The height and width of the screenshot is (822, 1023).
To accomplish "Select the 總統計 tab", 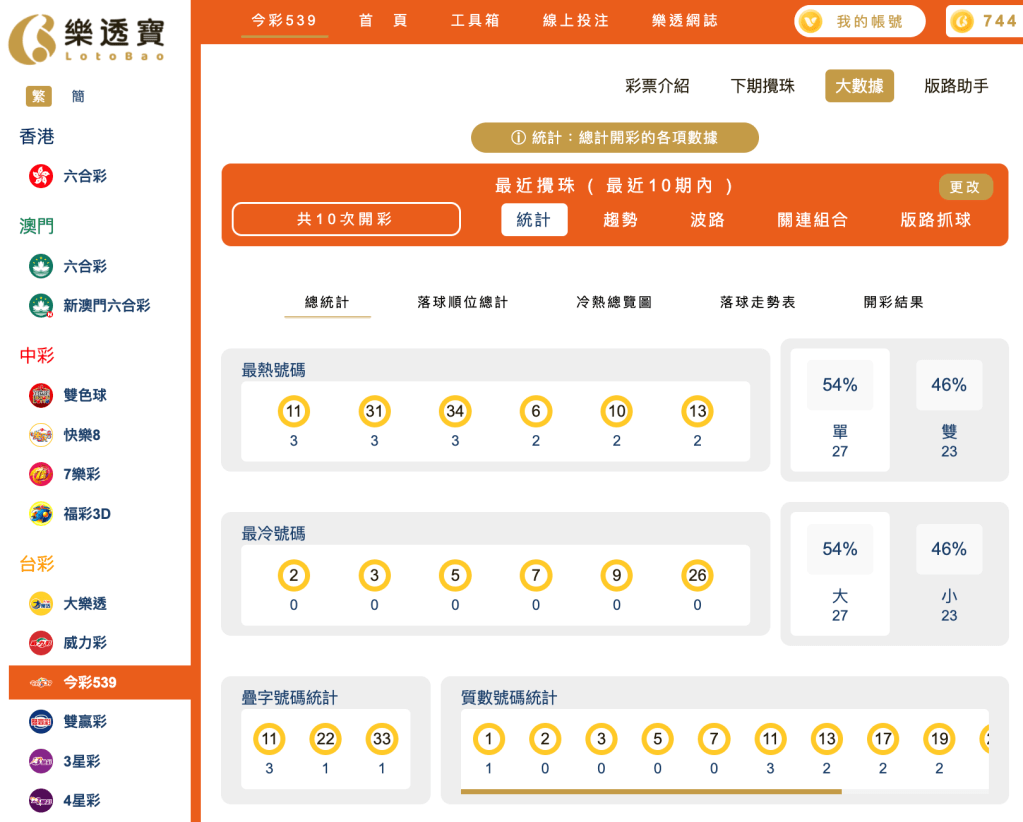I will 328,303.
